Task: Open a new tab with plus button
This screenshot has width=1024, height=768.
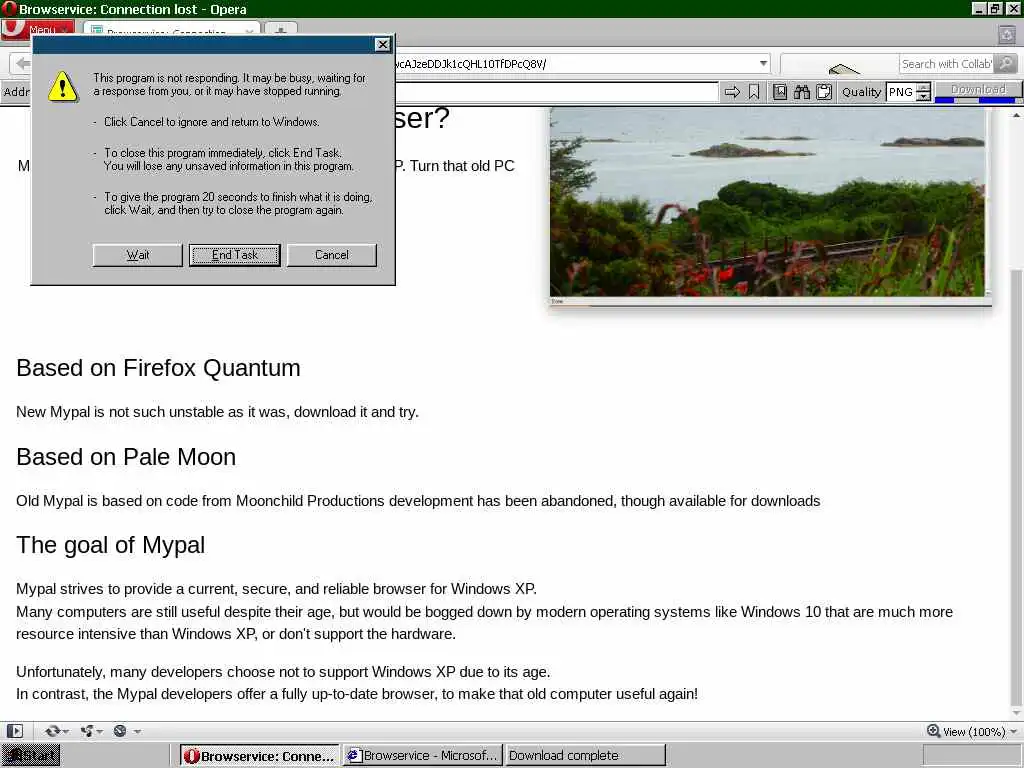Action: 281,30
